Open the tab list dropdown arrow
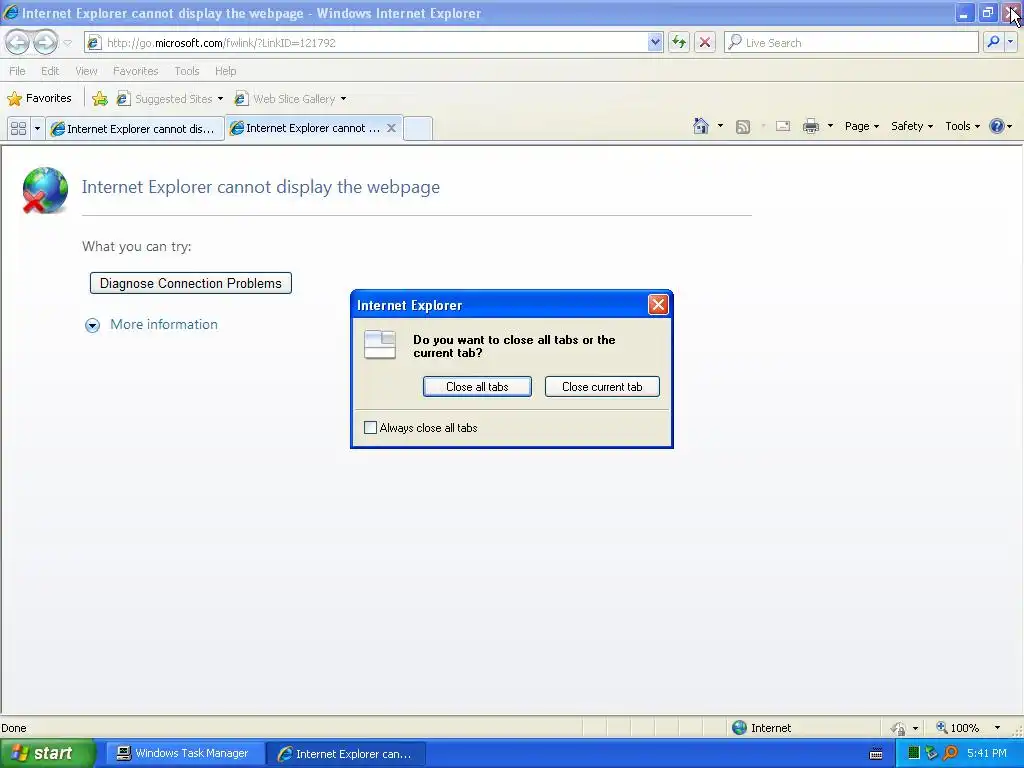The height and width of the screenshot is (768, 1024). pyautogui.click(x=37, y=128)
